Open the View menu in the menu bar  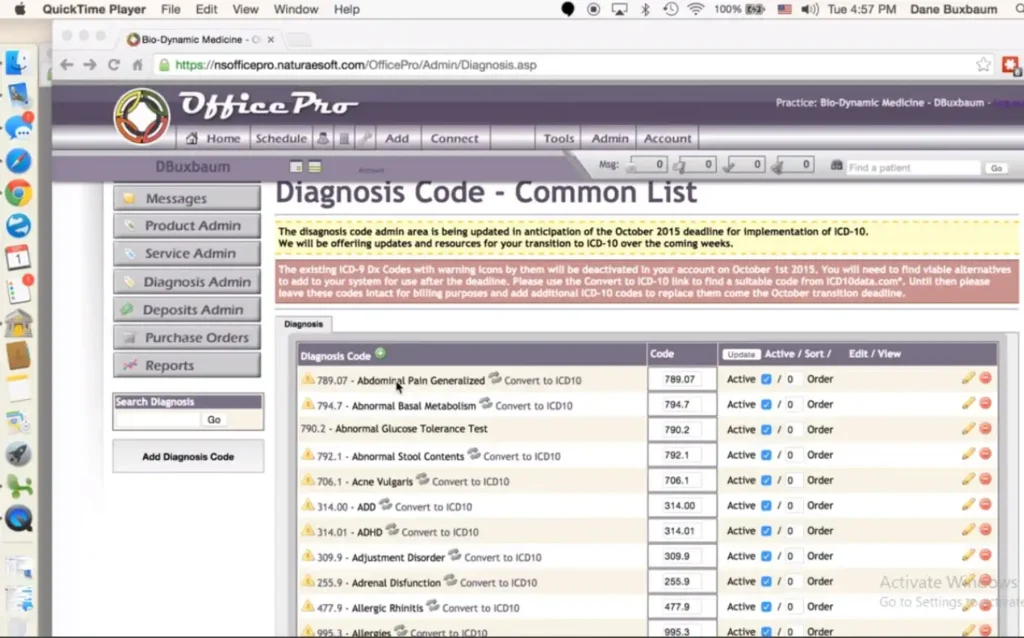245,9
